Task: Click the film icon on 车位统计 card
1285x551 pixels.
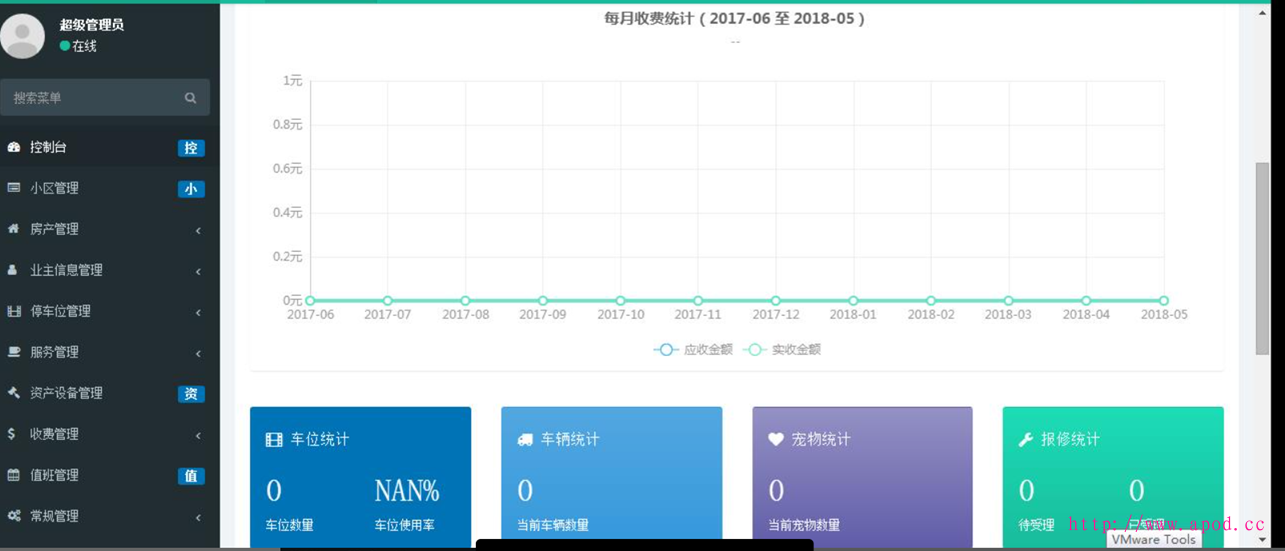Action: [274, 439]
